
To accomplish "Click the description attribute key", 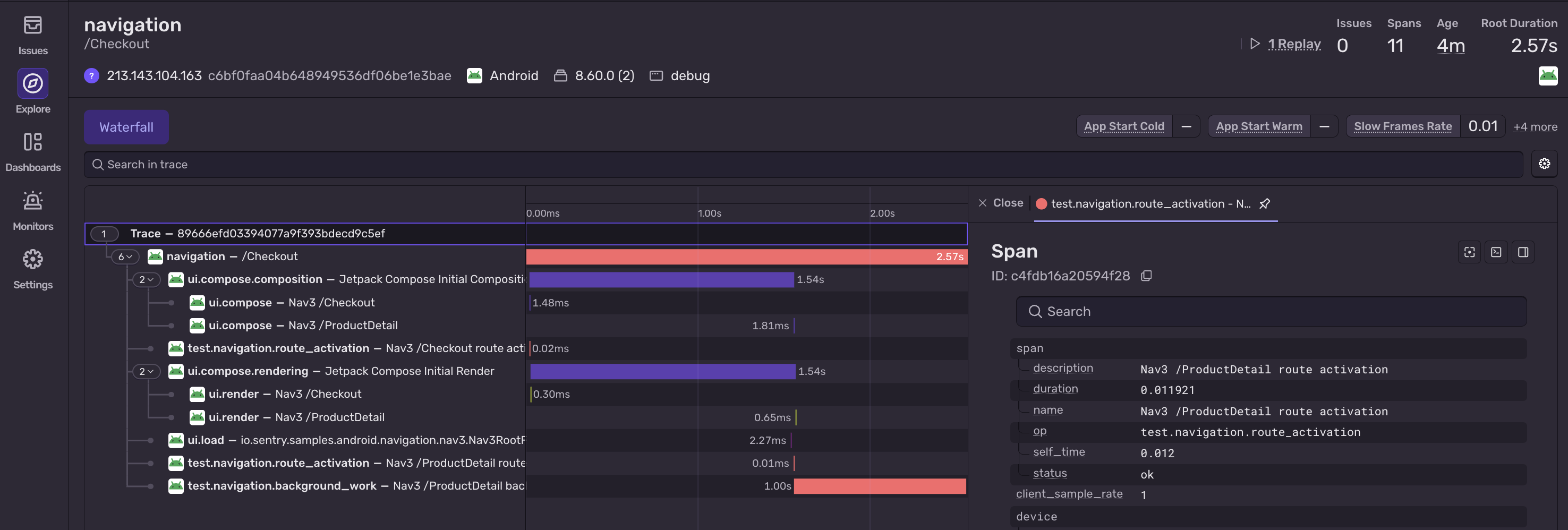I will pos(1063,368).
